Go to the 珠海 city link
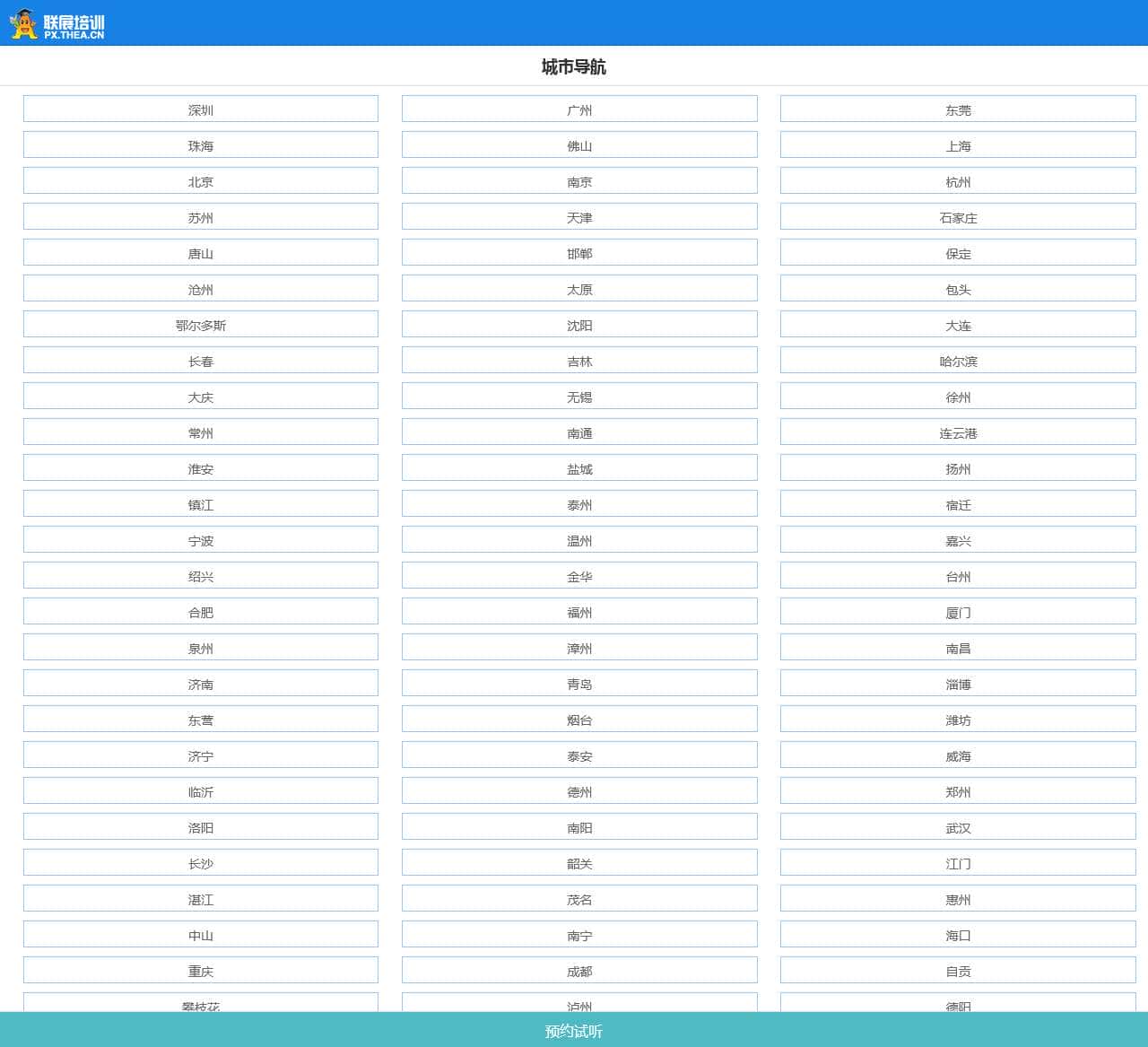The height and width of the screenshot is (1047, 1148). coord(201,145)
